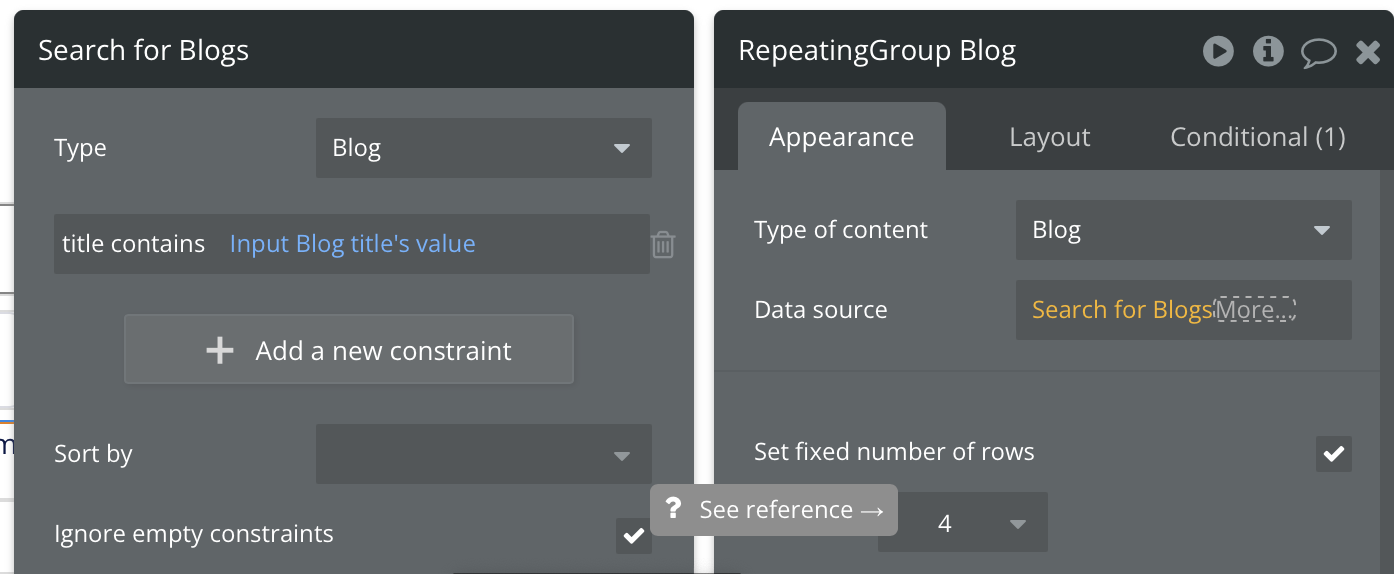1394x574 pixels.
Task: Toggle Ignore empty constraints checkbox
Action: pyautogui.click(x=633, y=535)
